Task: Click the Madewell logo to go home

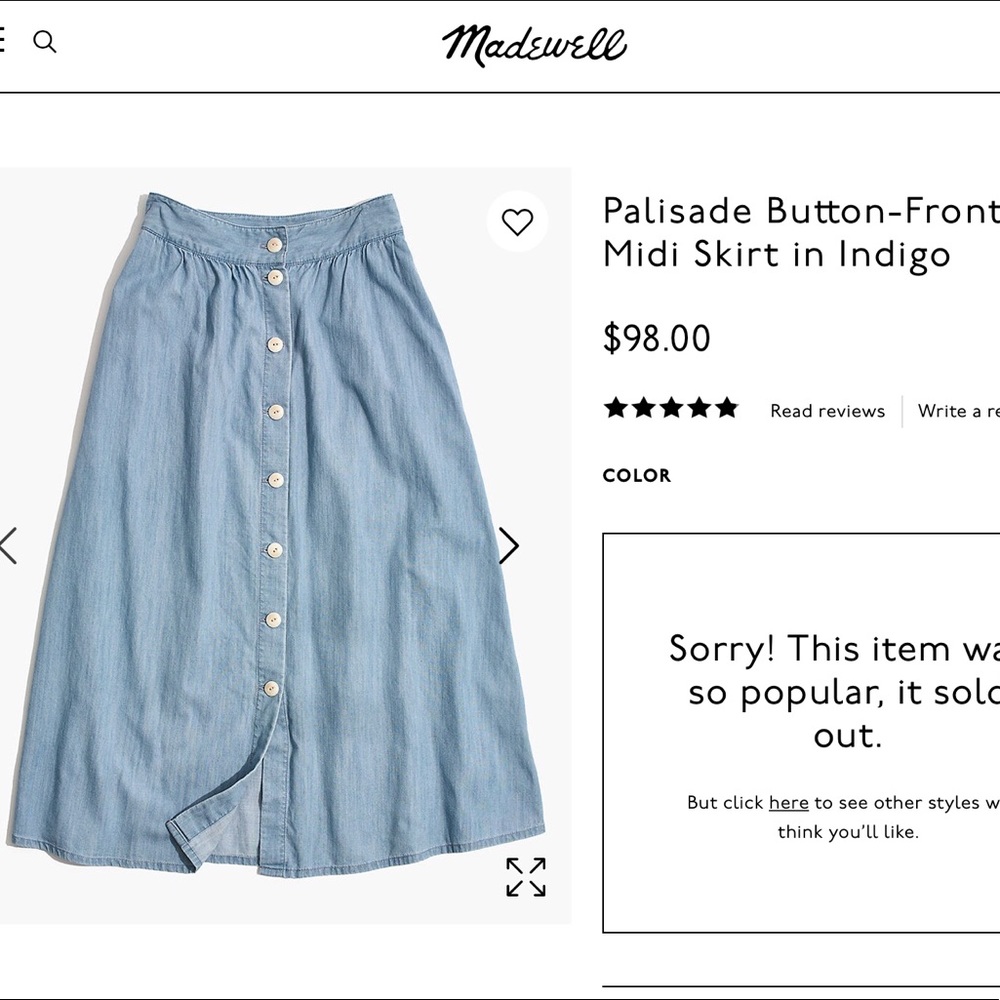Action: (x=537, y=42)
